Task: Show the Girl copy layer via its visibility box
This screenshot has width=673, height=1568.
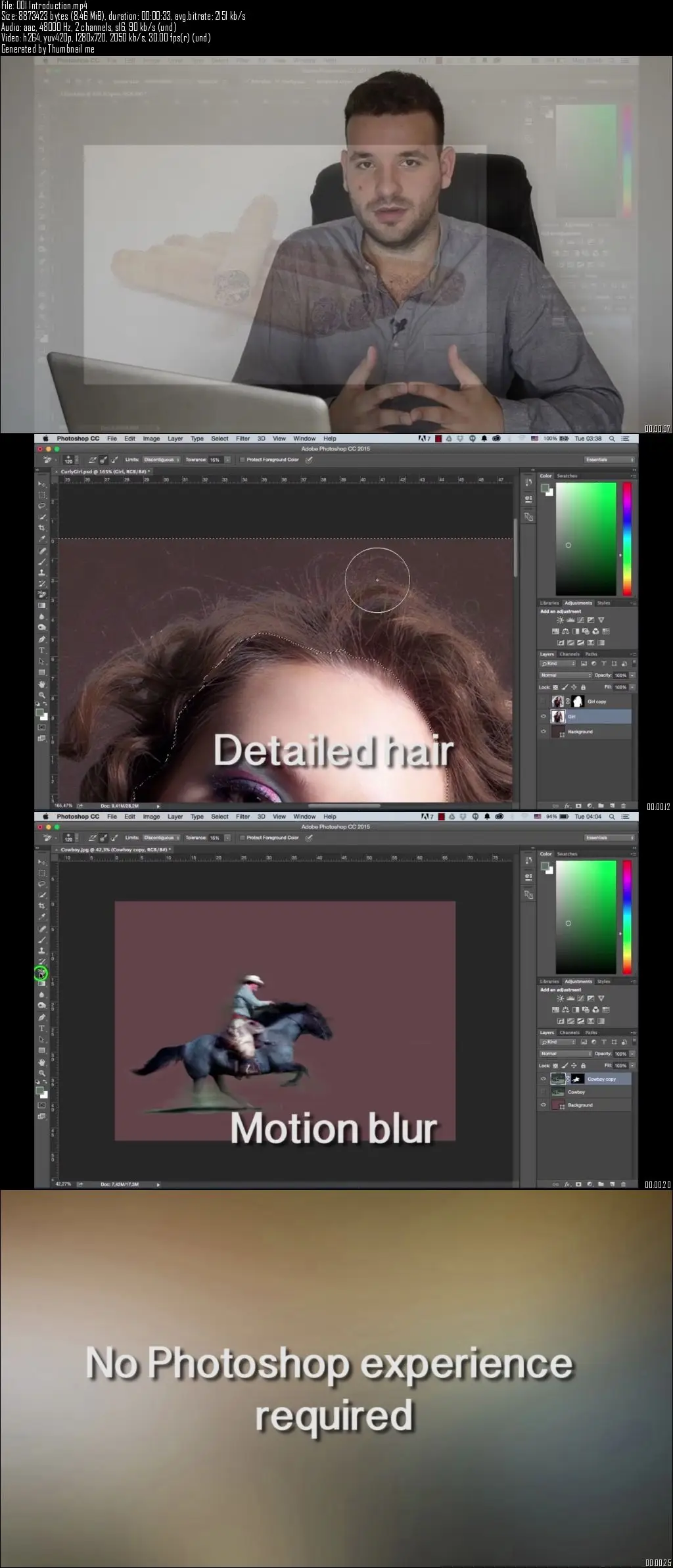Action: [544, 701]
